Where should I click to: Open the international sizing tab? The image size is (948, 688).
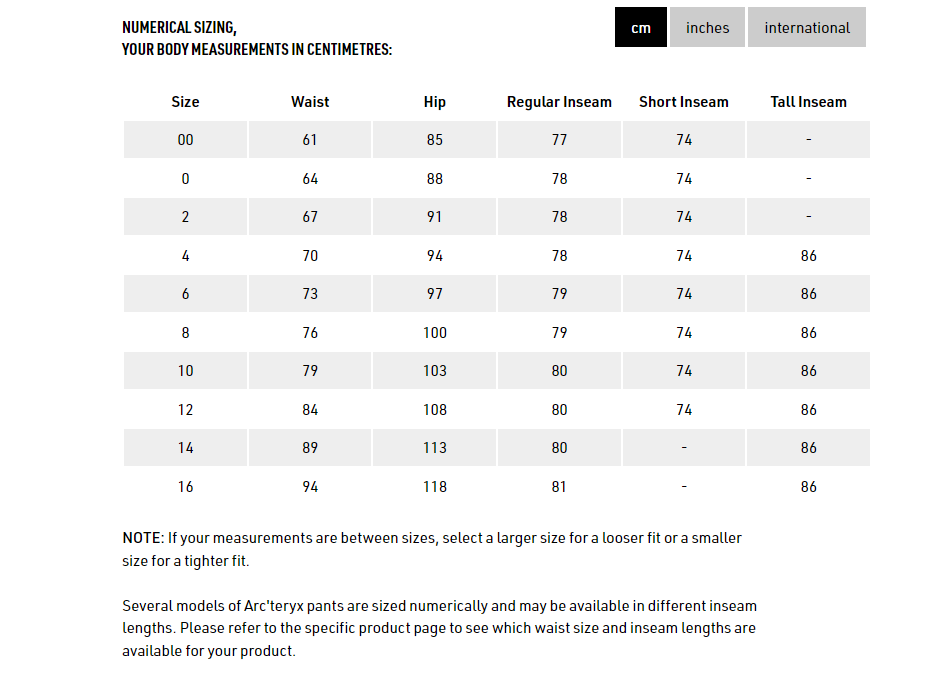807,27
